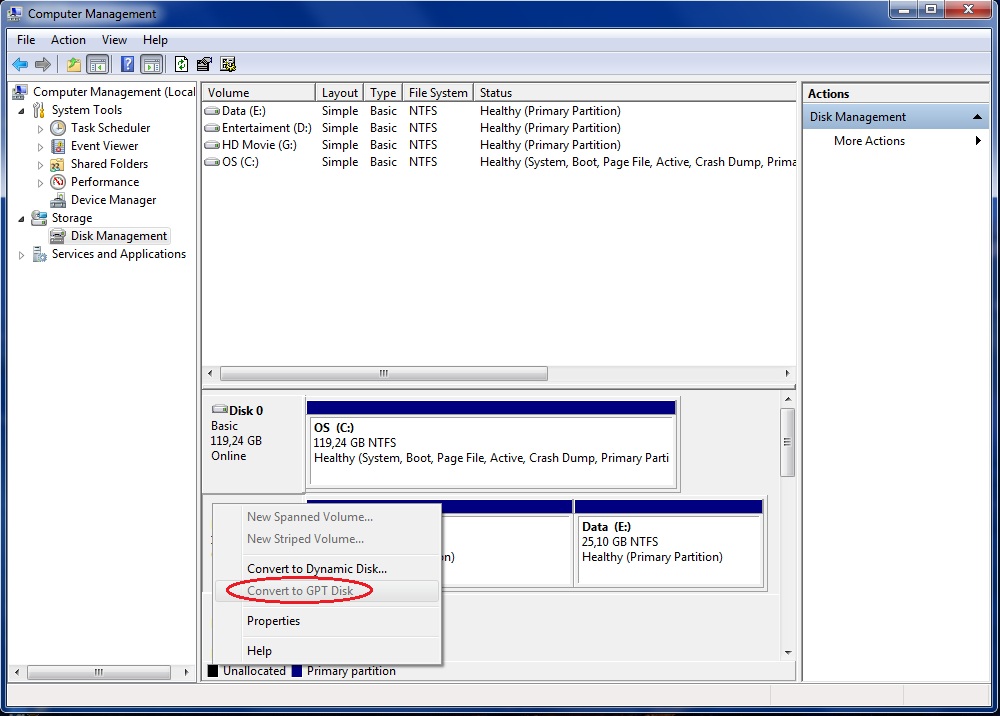1000x716 pixels.
Task: Select the System Tools icon in tree
Action: coord(39,110)
